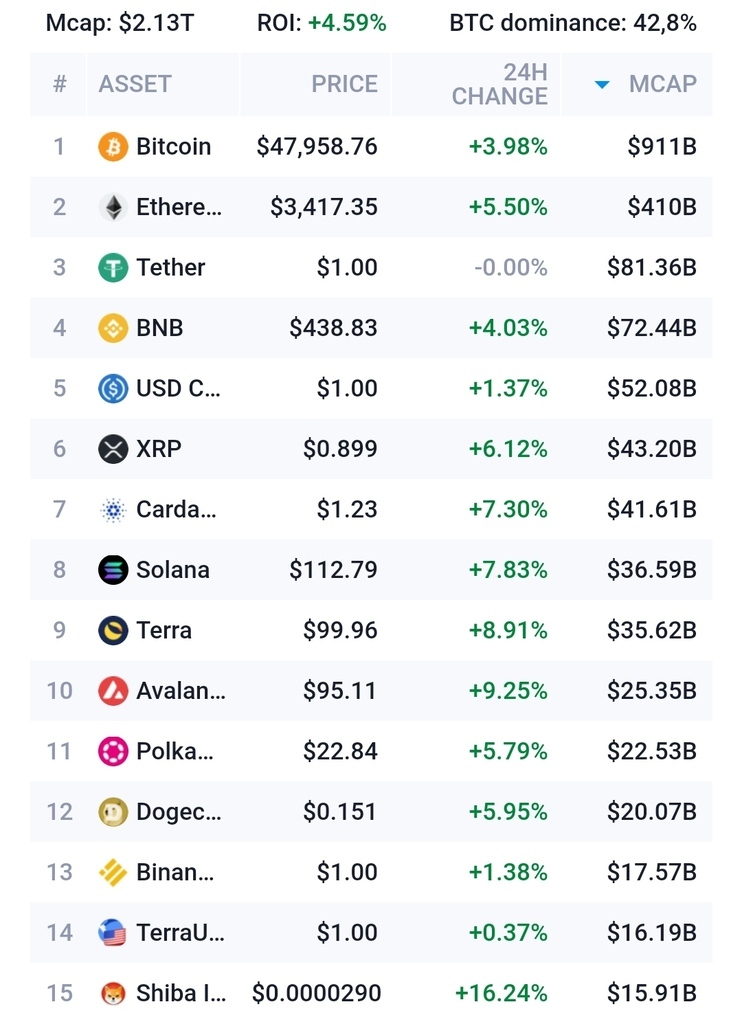The image size is (742, 1024).
Task: Sort by ASSET column header
Action: [135, 84]
